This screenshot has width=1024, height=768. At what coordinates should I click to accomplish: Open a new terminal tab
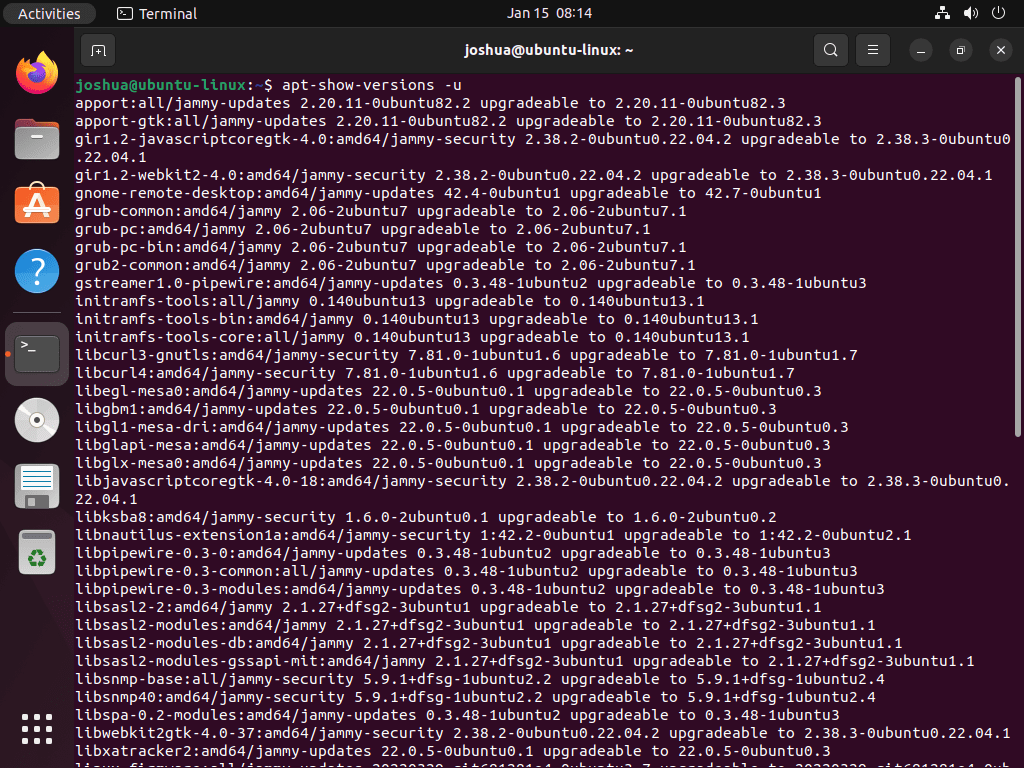coord(97,50)
